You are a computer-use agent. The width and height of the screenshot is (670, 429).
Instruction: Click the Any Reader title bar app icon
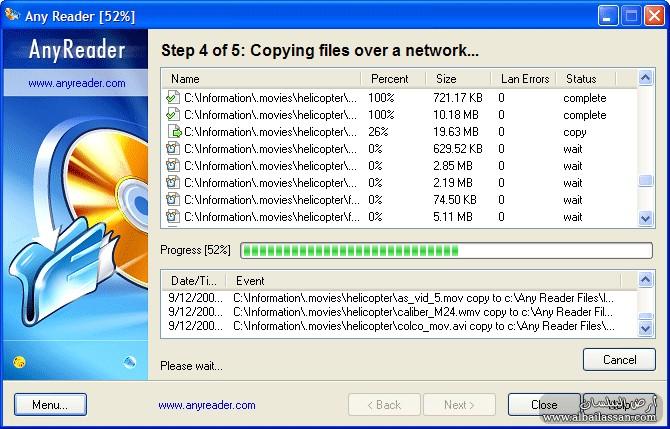click(x=12, y=15)
